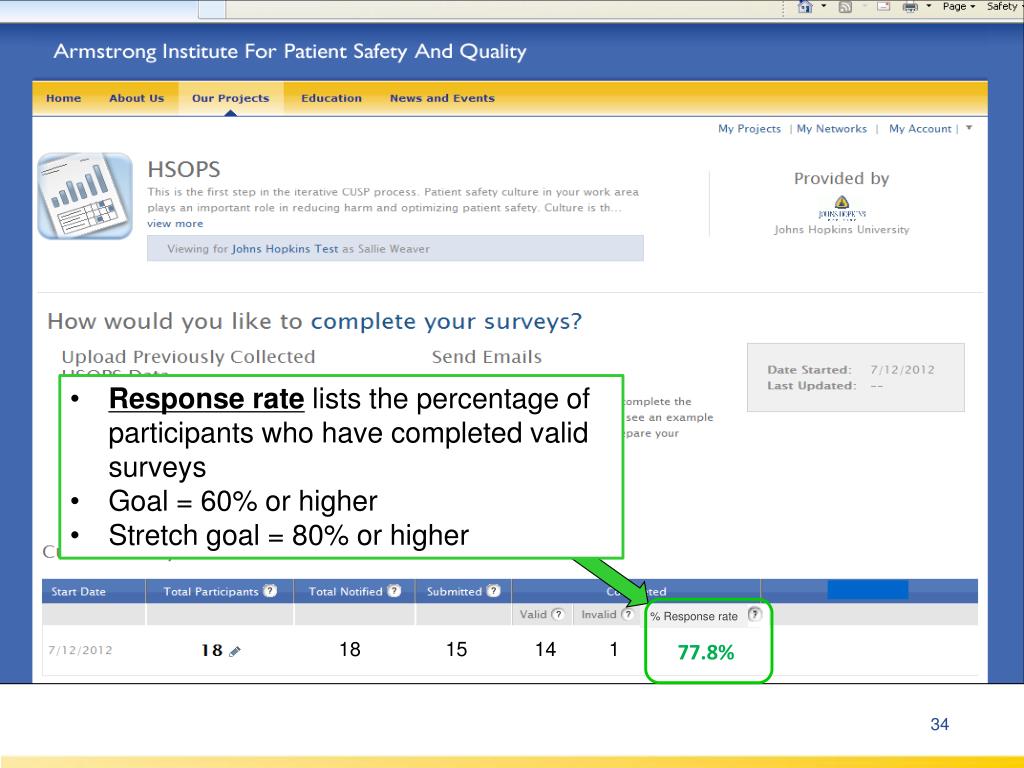The image size is (1024, 768).
Task: Open the Safety menu in browser toolbar
Action: coord(1004,6)
